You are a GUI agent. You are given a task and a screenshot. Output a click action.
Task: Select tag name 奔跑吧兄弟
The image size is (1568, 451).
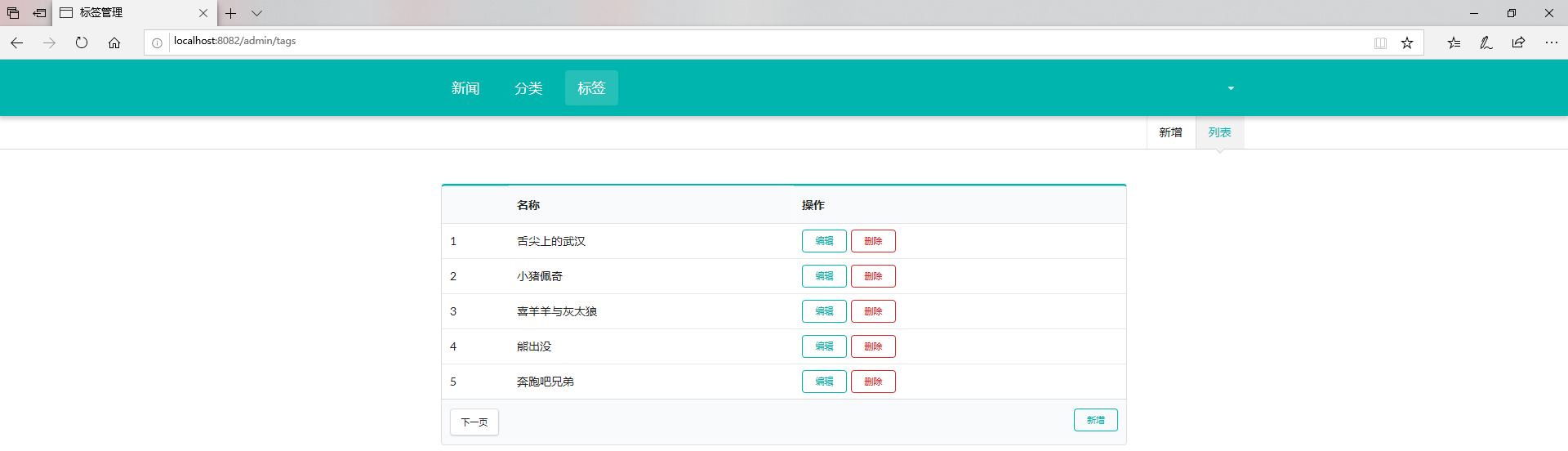click(x=546, y=382)
